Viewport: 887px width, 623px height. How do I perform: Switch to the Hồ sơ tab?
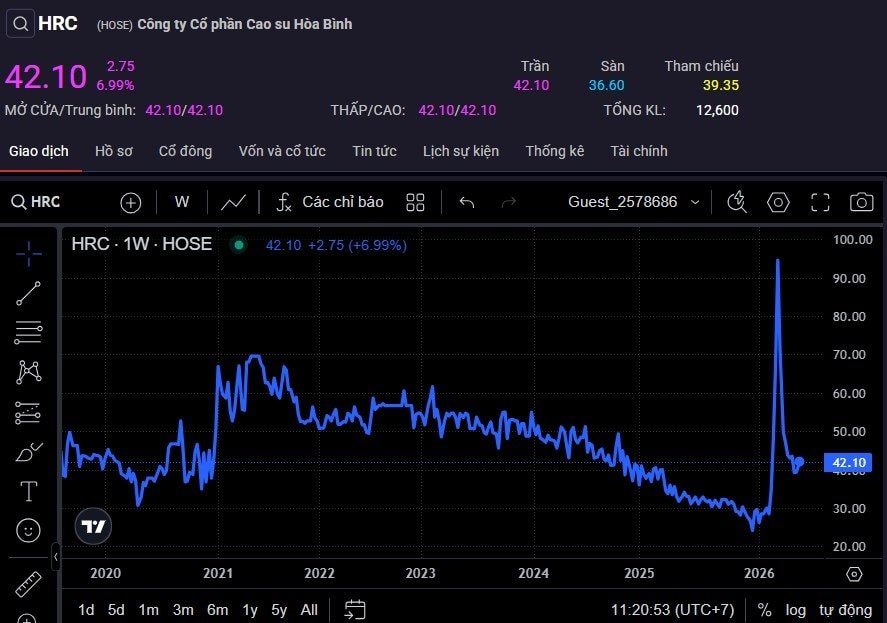[114, 151]
